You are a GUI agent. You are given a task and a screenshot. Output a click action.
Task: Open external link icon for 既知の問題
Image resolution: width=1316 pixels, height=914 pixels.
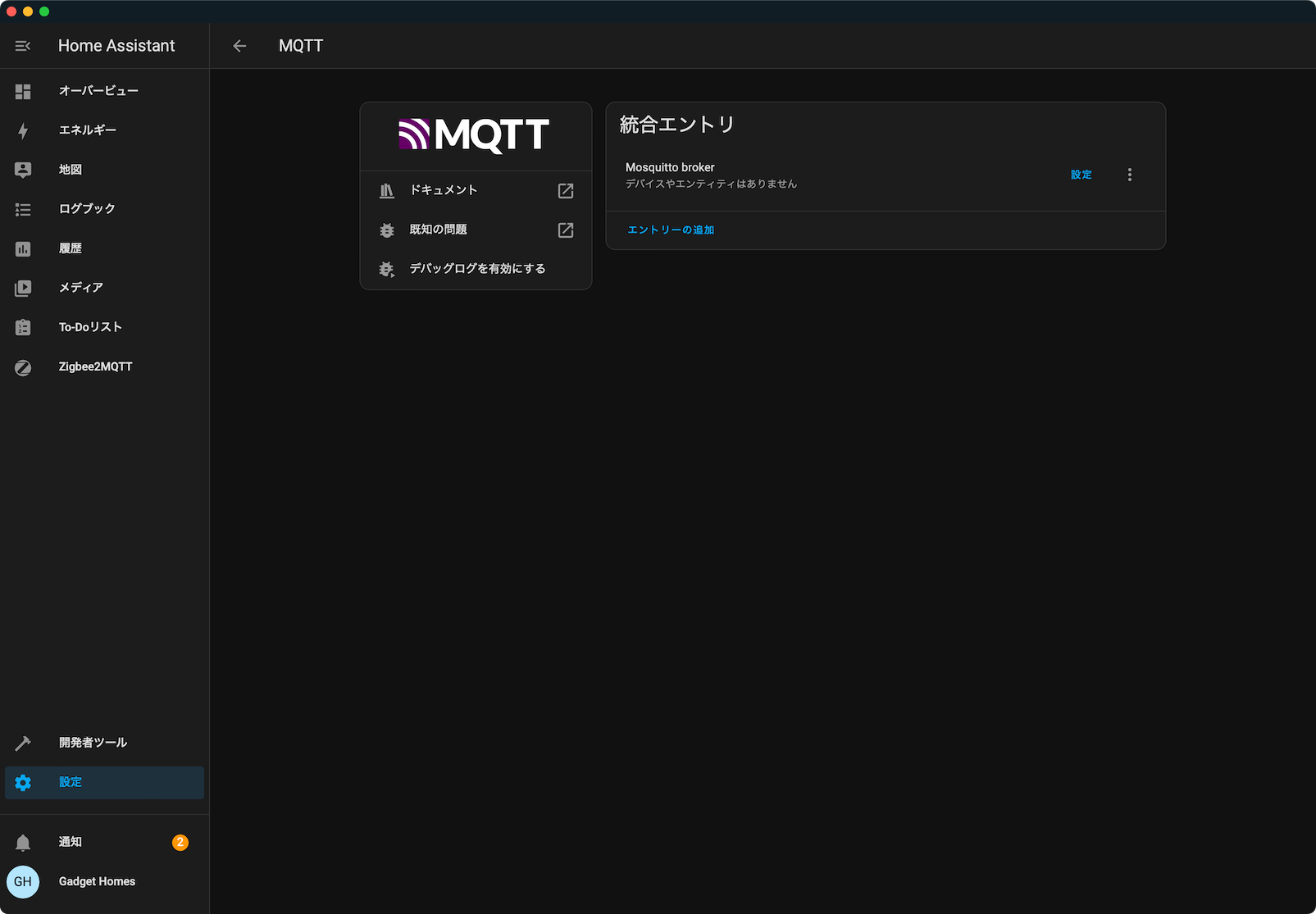tap(566, 230)
